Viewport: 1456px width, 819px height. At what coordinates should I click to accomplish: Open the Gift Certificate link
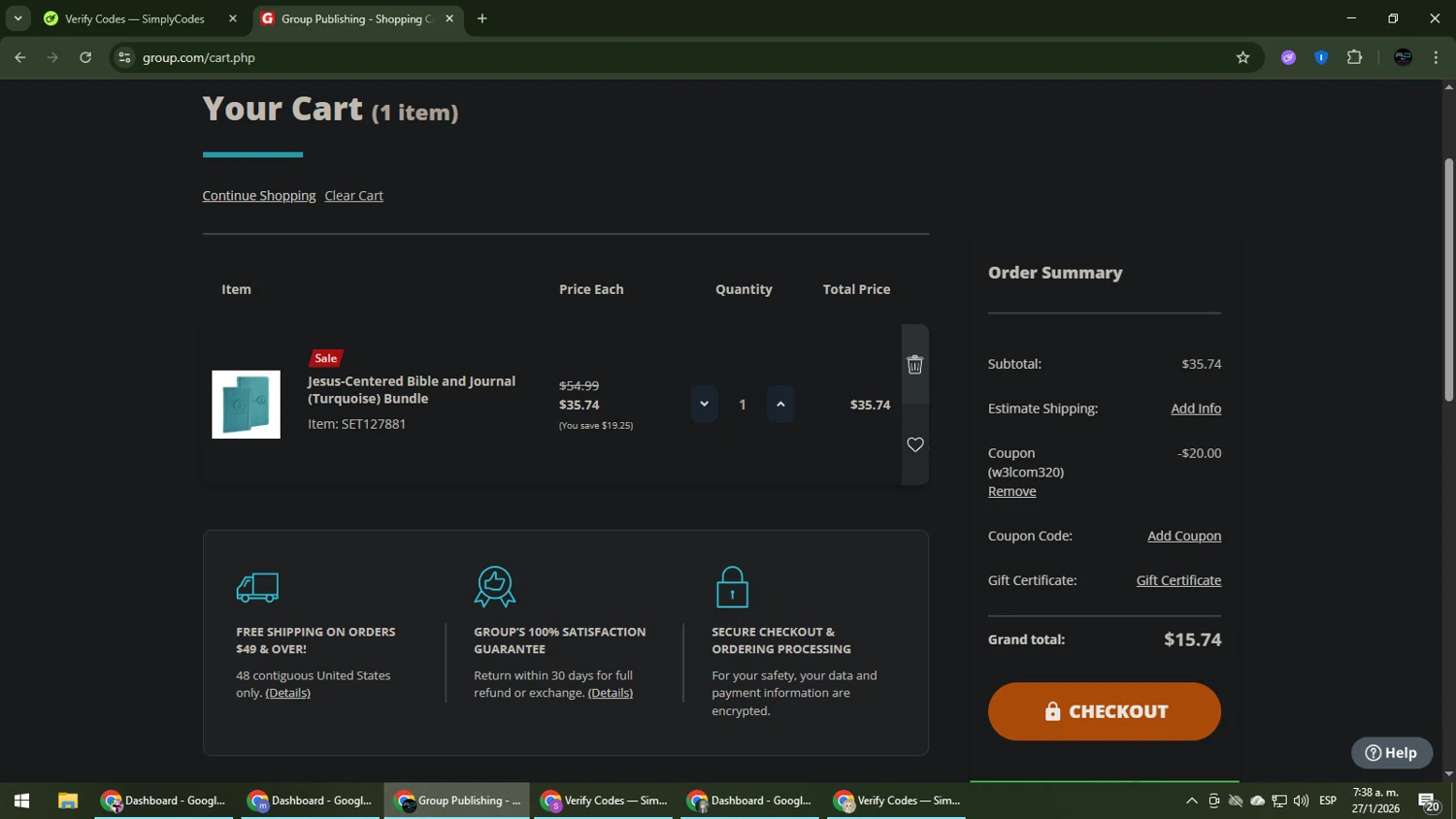click(x=1178, y=580)
